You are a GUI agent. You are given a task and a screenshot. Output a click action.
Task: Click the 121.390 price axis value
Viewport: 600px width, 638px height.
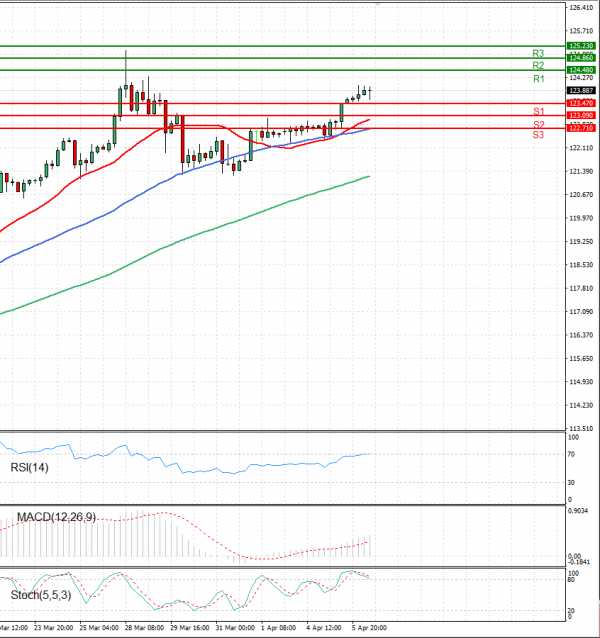click(x=581, y=171)
